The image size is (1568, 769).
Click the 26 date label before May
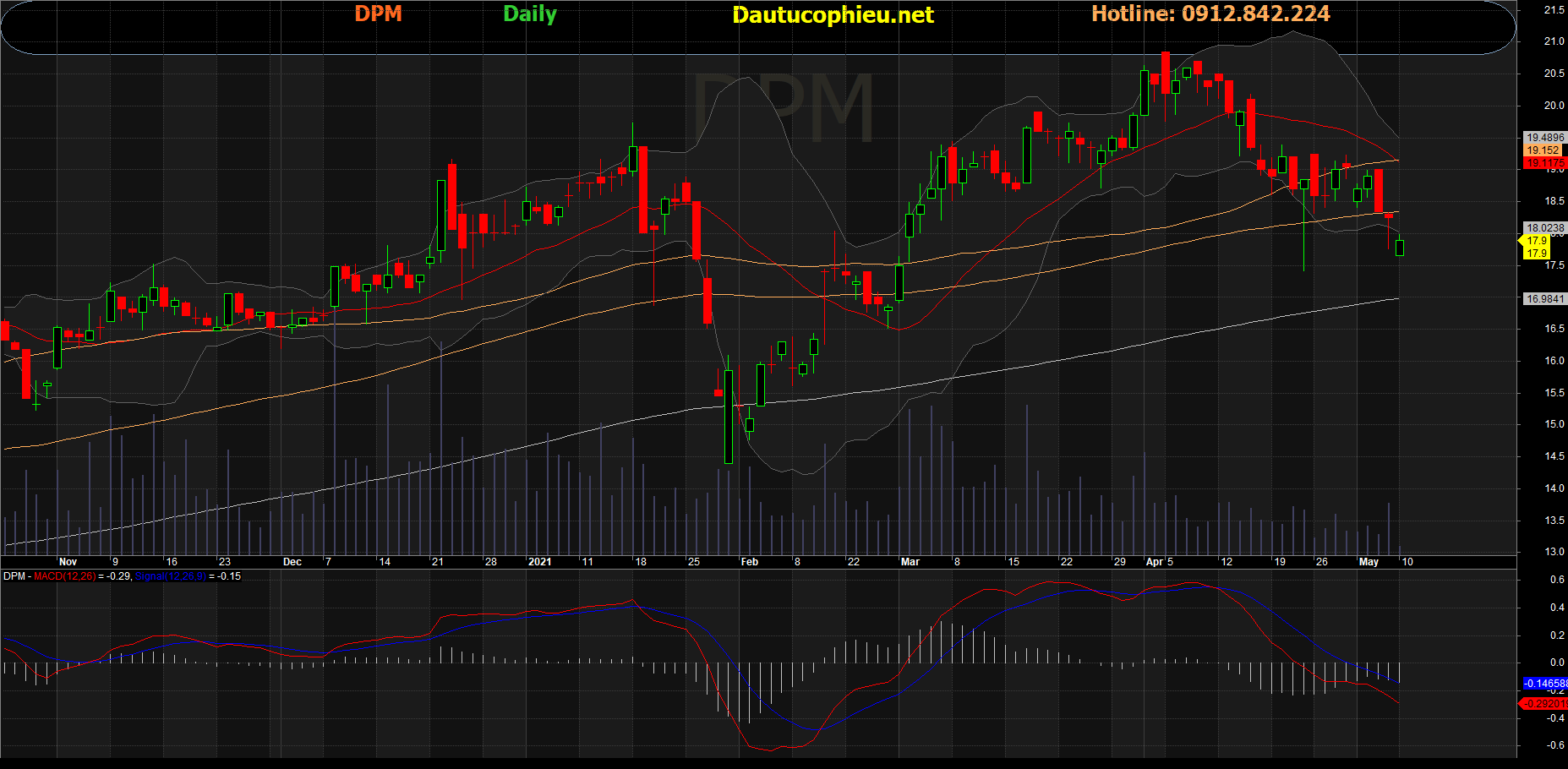(1322, 562)
